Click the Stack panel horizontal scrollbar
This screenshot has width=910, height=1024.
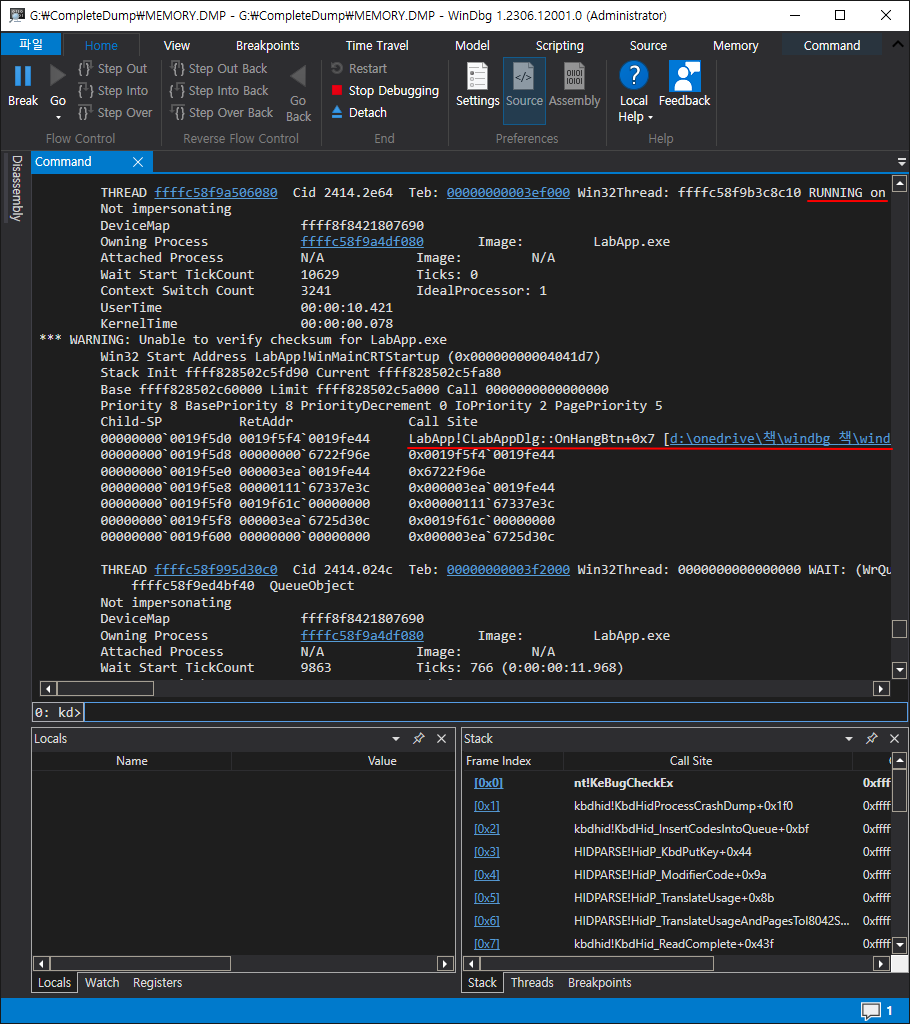pos(597,963)
